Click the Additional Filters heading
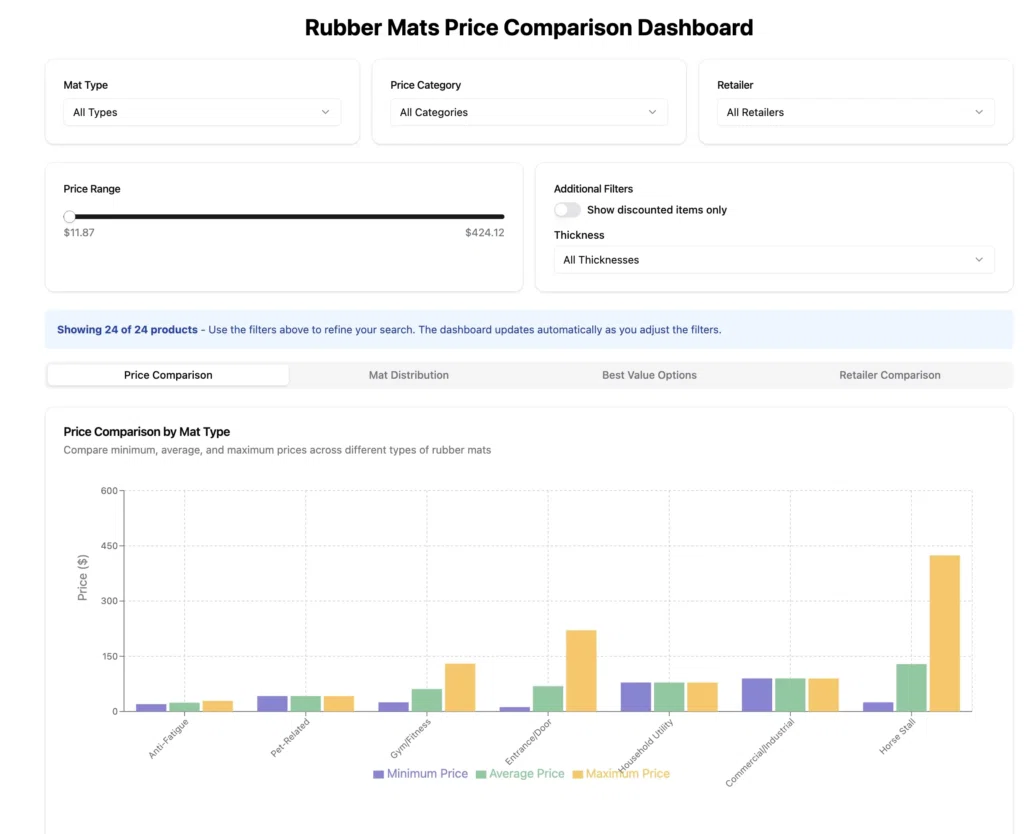Image resolution: width=1024 pixels, height=834 pixels. click(594, 189)
